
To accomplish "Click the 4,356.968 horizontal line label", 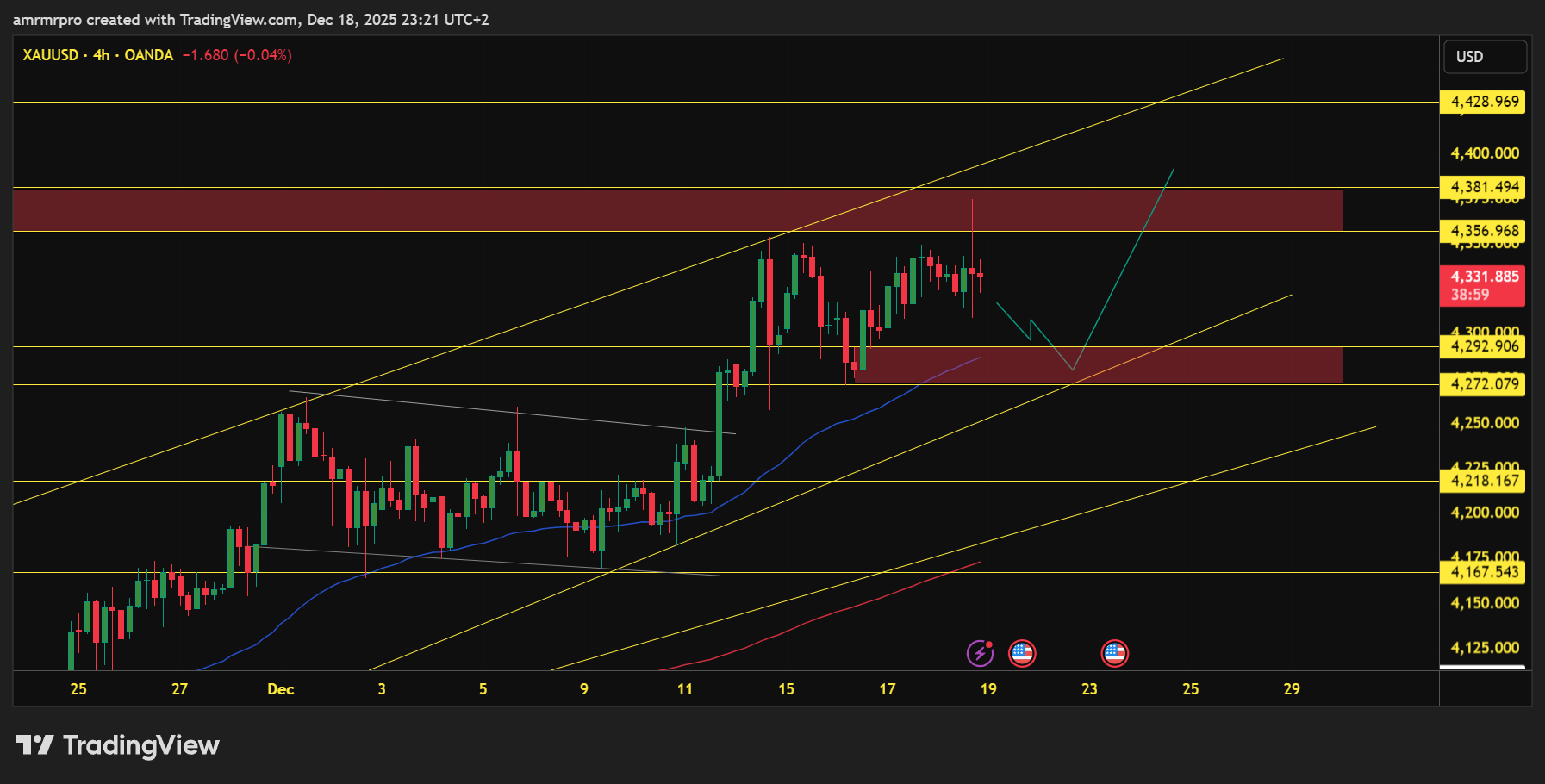I will click(1484, 231).
